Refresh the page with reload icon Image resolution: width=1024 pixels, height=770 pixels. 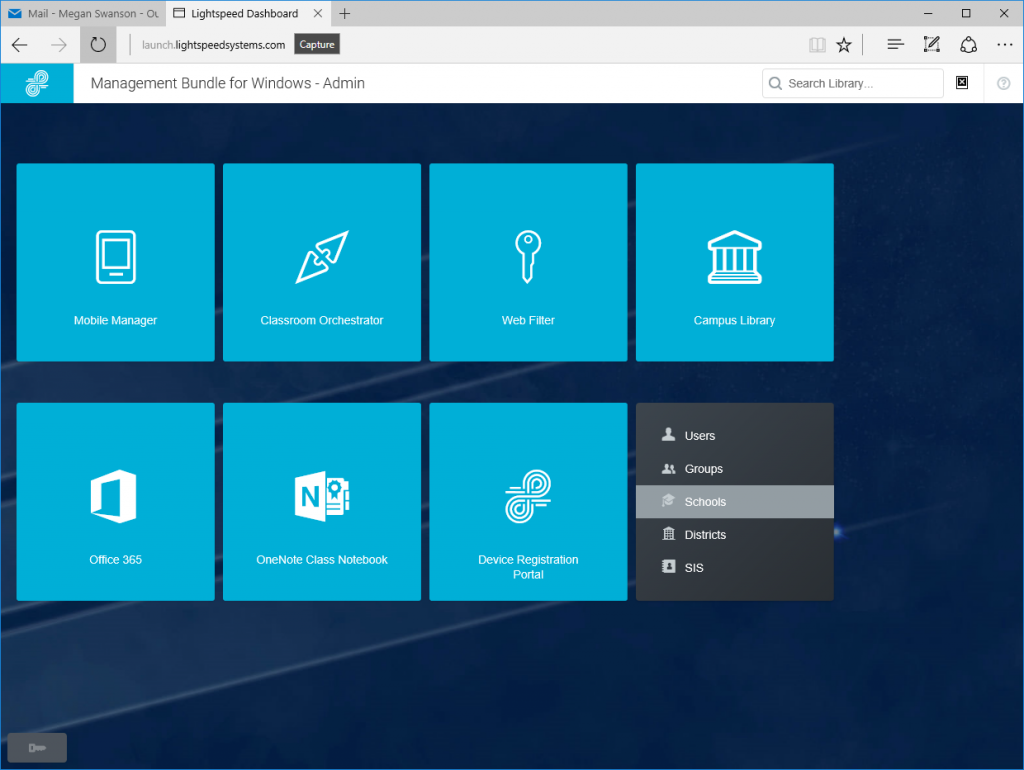pyautogui.click(x=98, y=44)
